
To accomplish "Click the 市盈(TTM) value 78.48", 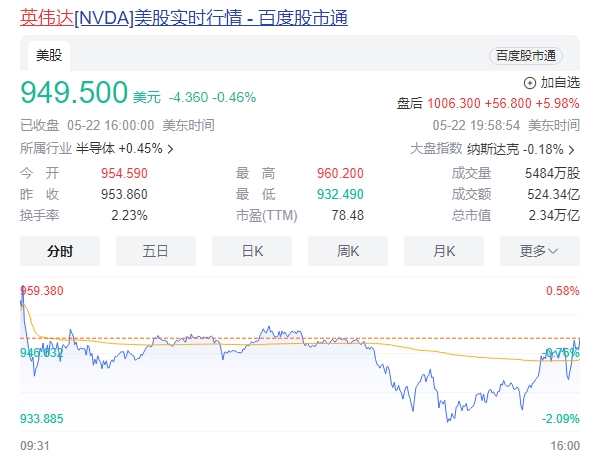I will [x=348, y=215].
